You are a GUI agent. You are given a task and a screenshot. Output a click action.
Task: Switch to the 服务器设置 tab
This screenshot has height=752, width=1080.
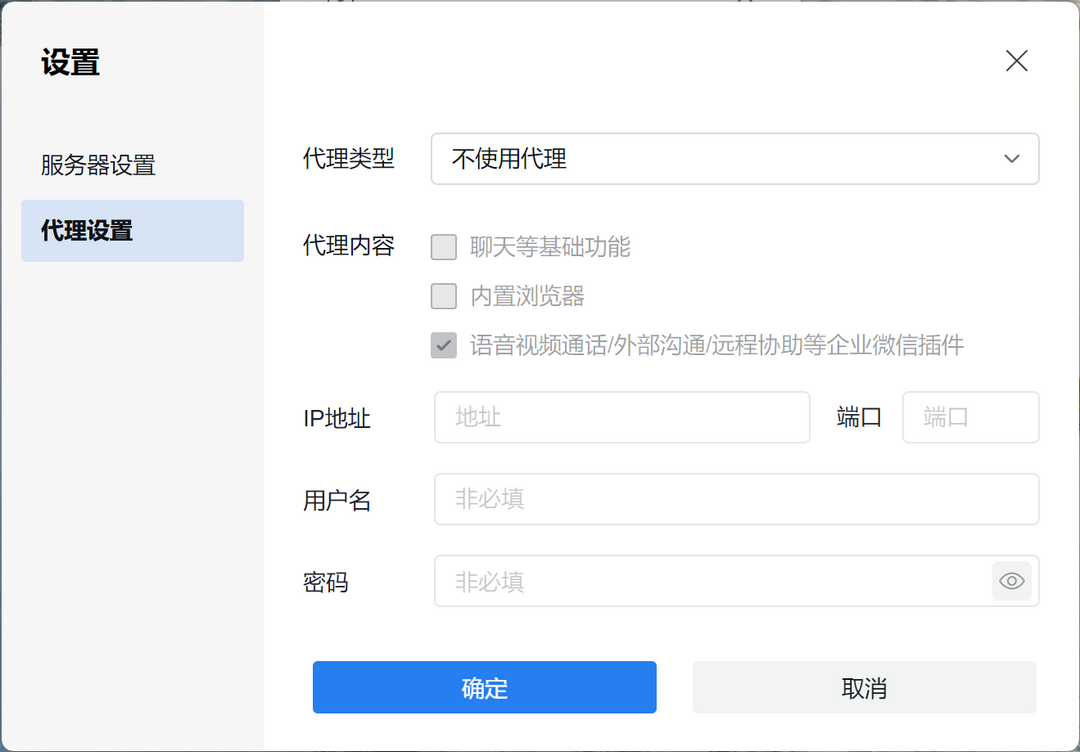pyautogui.click(x=98, y=165)
